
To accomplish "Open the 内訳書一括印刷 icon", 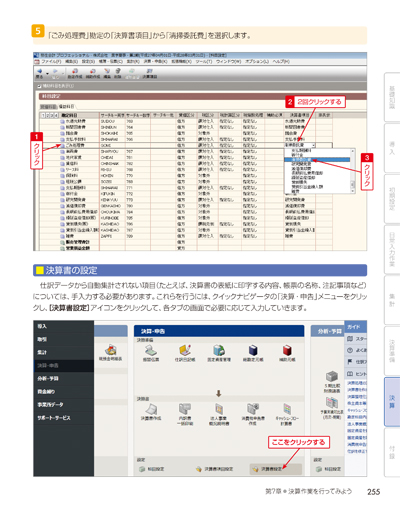I will click(x=185, y=414).
